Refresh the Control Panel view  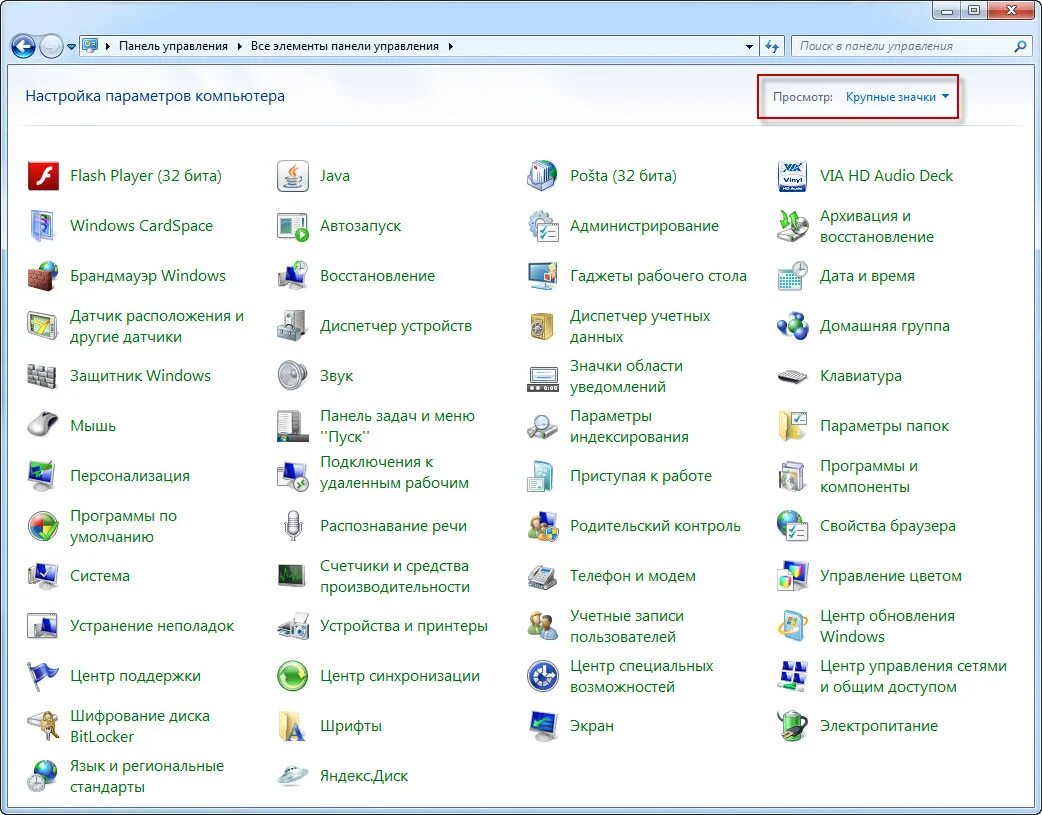point(772,47)
